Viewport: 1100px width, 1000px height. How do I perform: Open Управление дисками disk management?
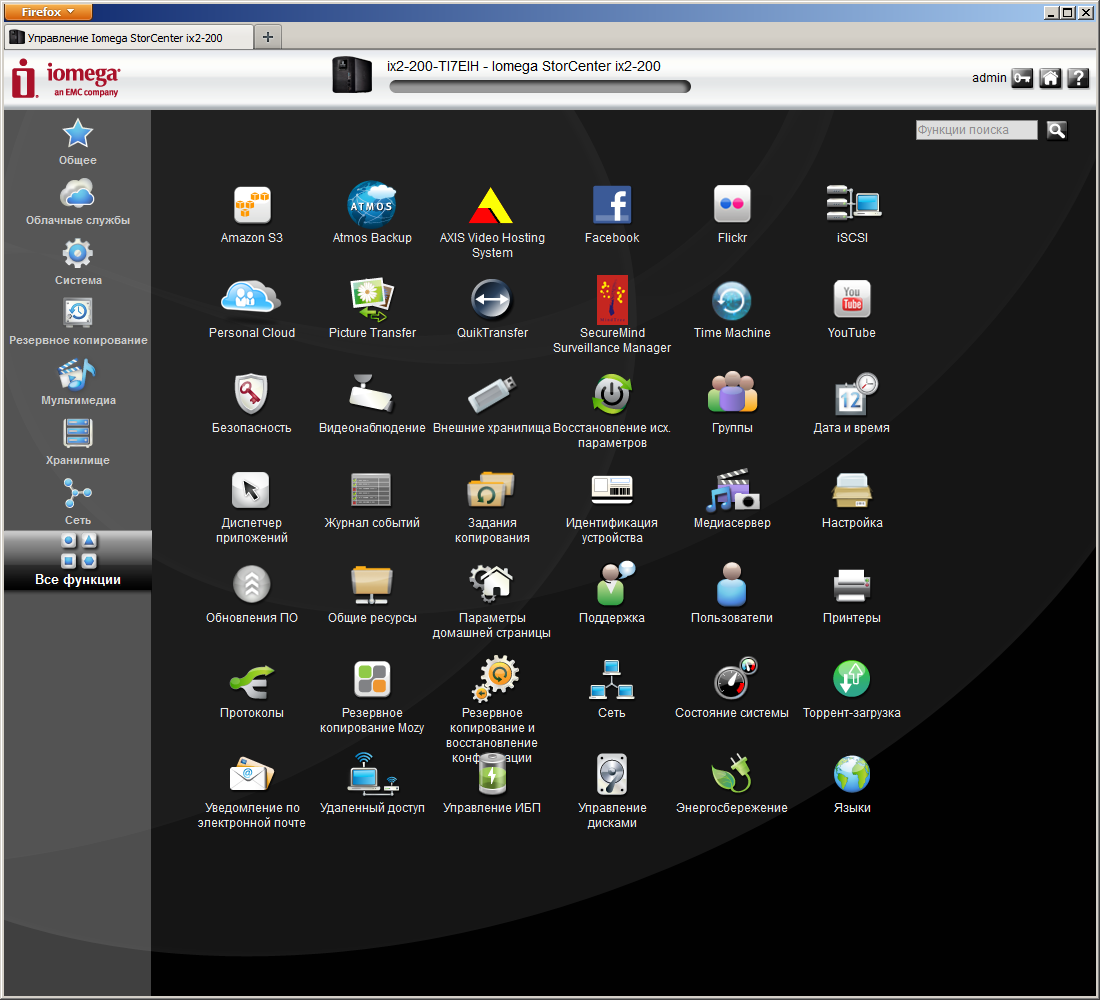tap(612, 775)
